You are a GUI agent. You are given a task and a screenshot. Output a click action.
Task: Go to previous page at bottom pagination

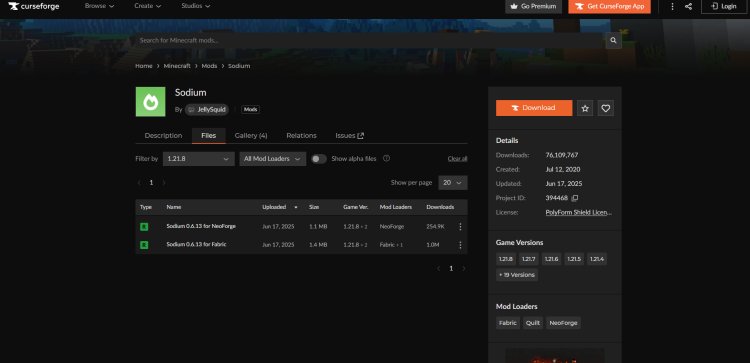438,269
